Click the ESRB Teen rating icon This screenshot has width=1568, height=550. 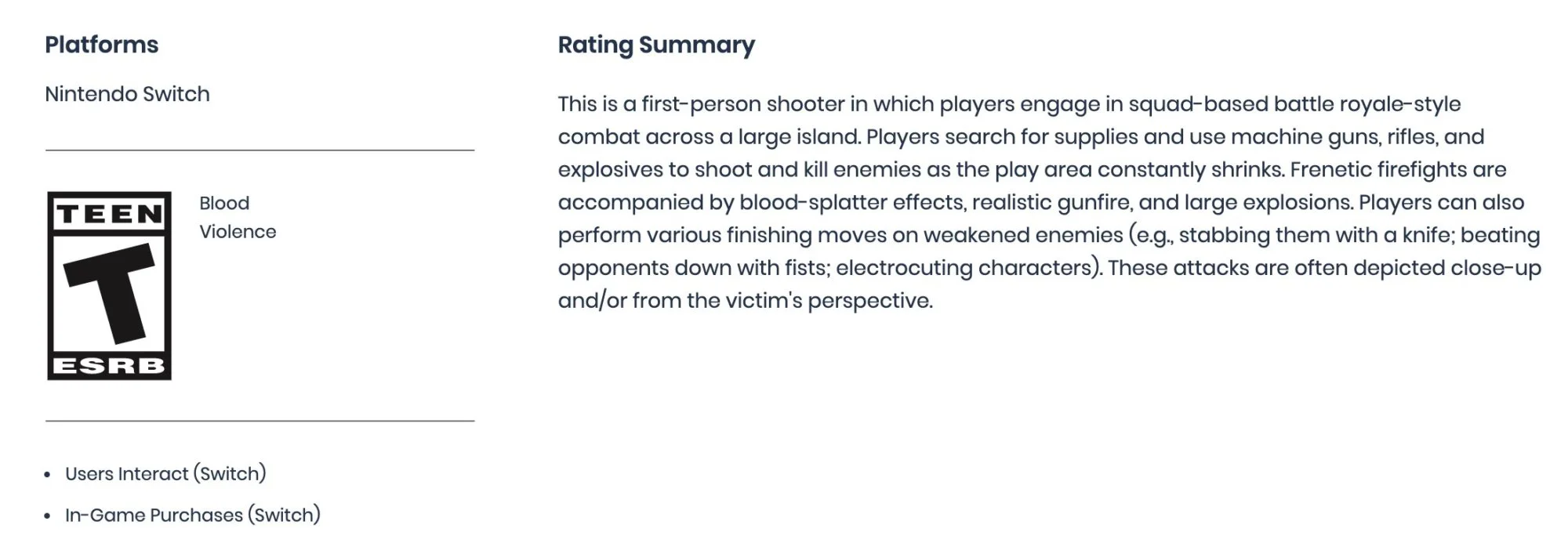109,286
